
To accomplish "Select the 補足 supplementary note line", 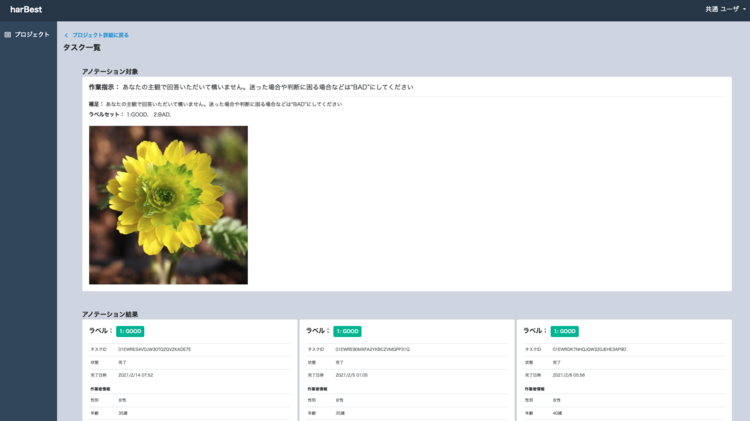I will [x=215, y=104].
